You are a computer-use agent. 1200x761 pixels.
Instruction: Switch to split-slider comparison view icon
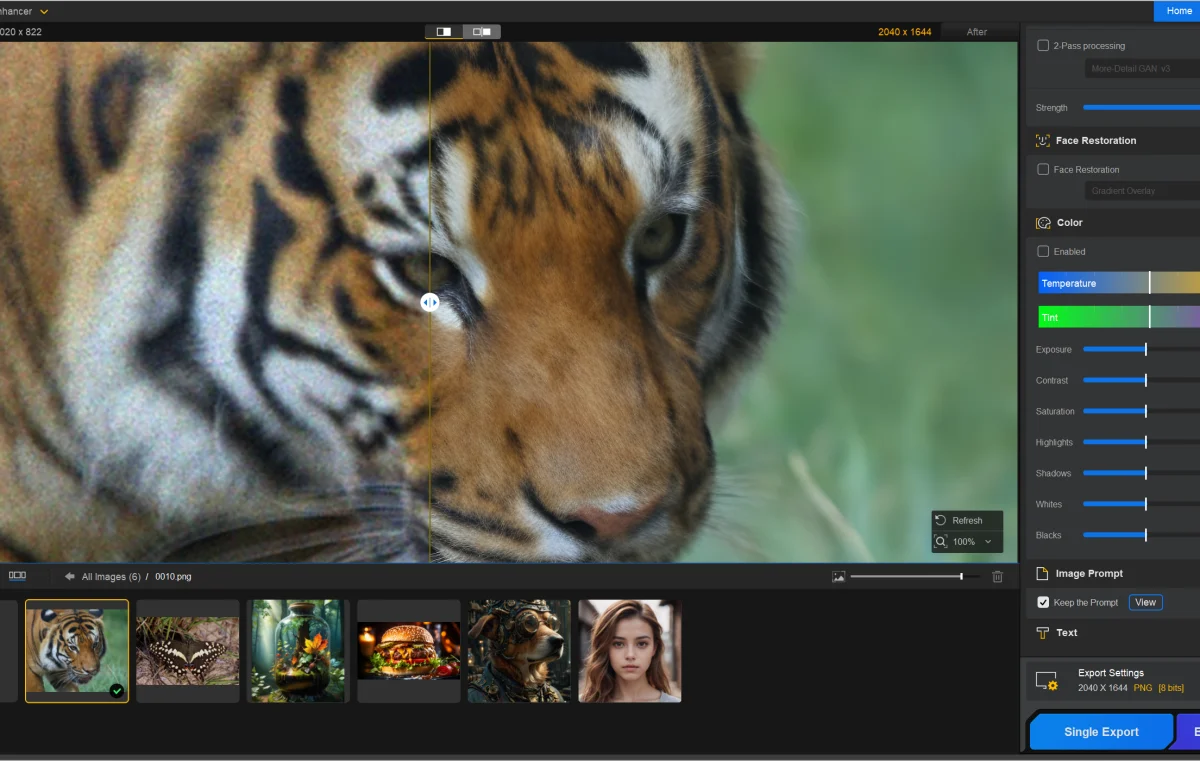(444, 32)
